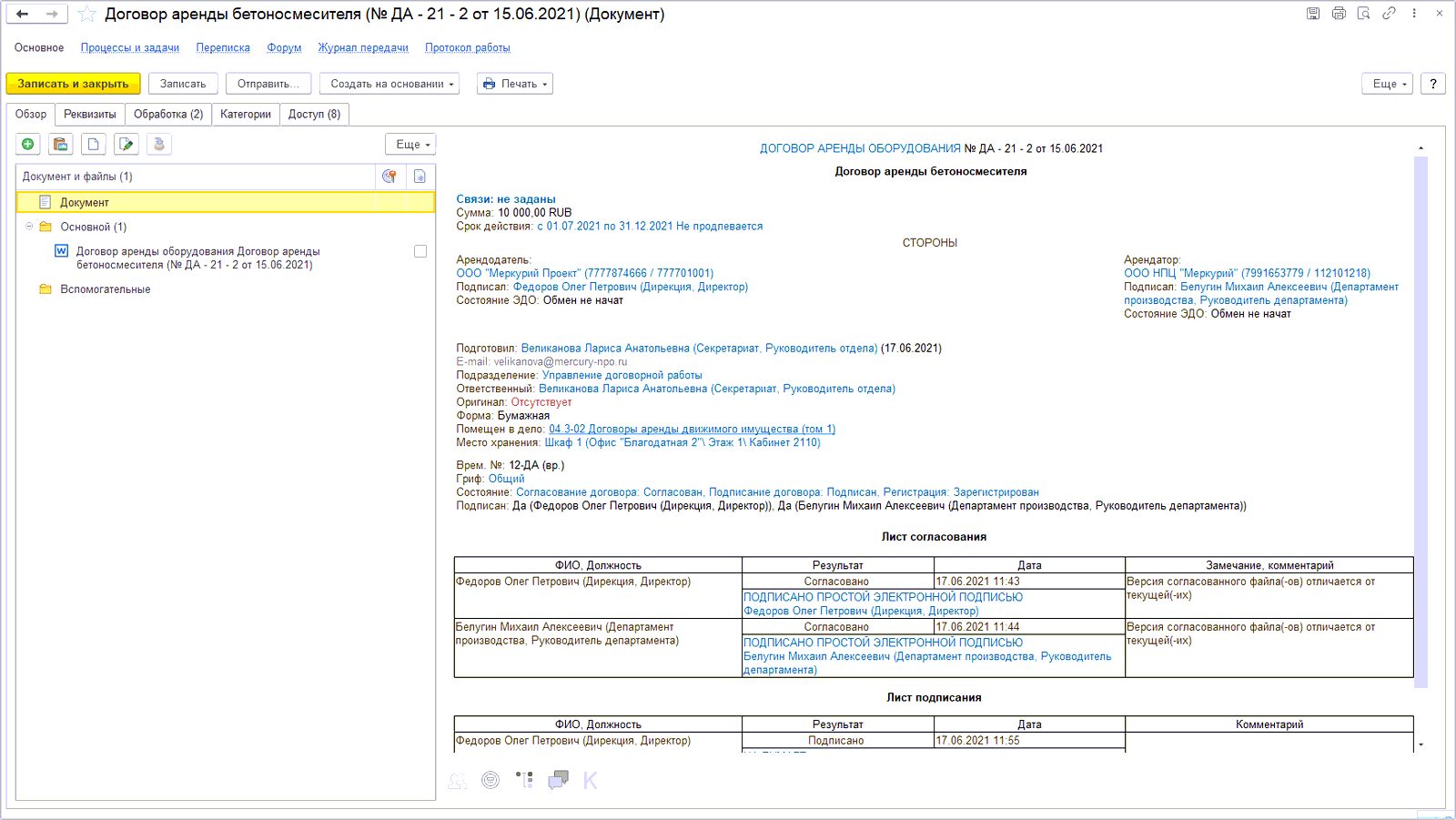Click the Записать button
This screenshot has width=1456, height=820.
pos(183,84)
